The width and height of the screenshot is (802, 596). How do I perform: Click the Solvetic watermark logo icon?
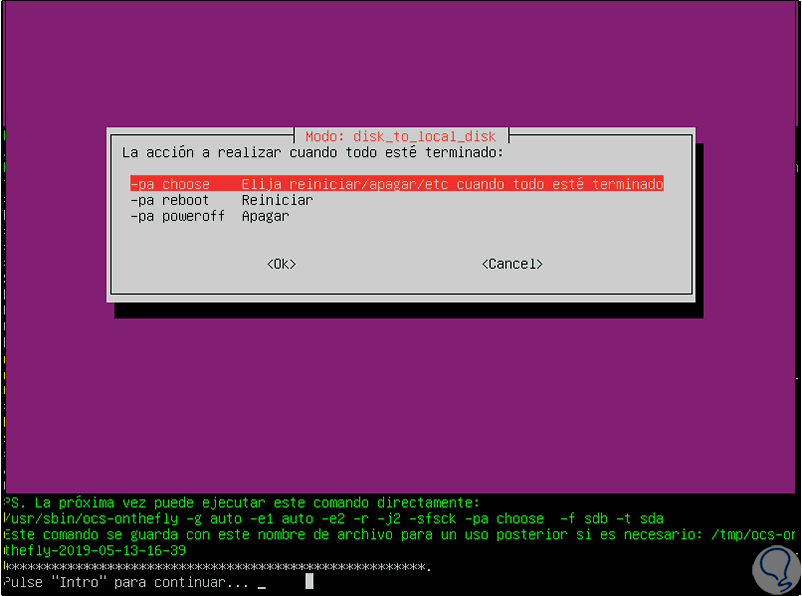click(776, 569)
